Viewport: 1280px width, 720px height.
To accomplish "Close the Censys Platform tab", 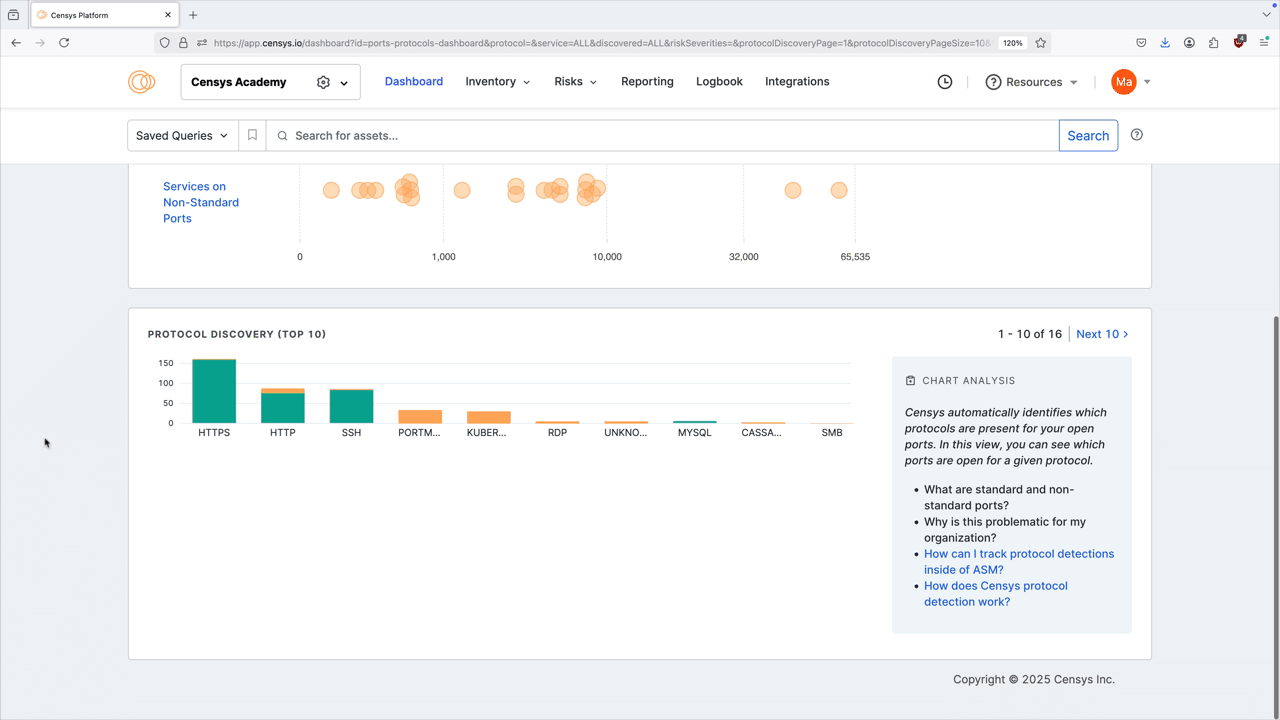I will coord(168,15).
